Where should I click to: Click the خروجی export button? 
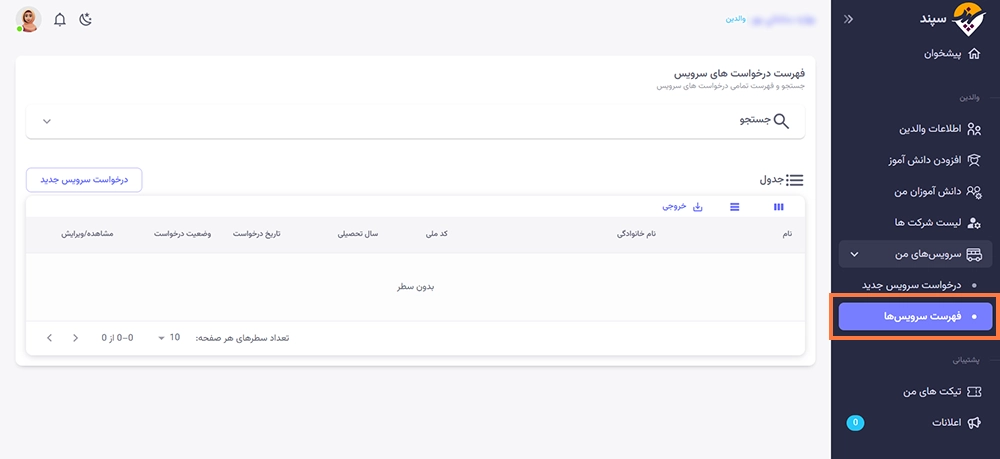coord(683,207)
